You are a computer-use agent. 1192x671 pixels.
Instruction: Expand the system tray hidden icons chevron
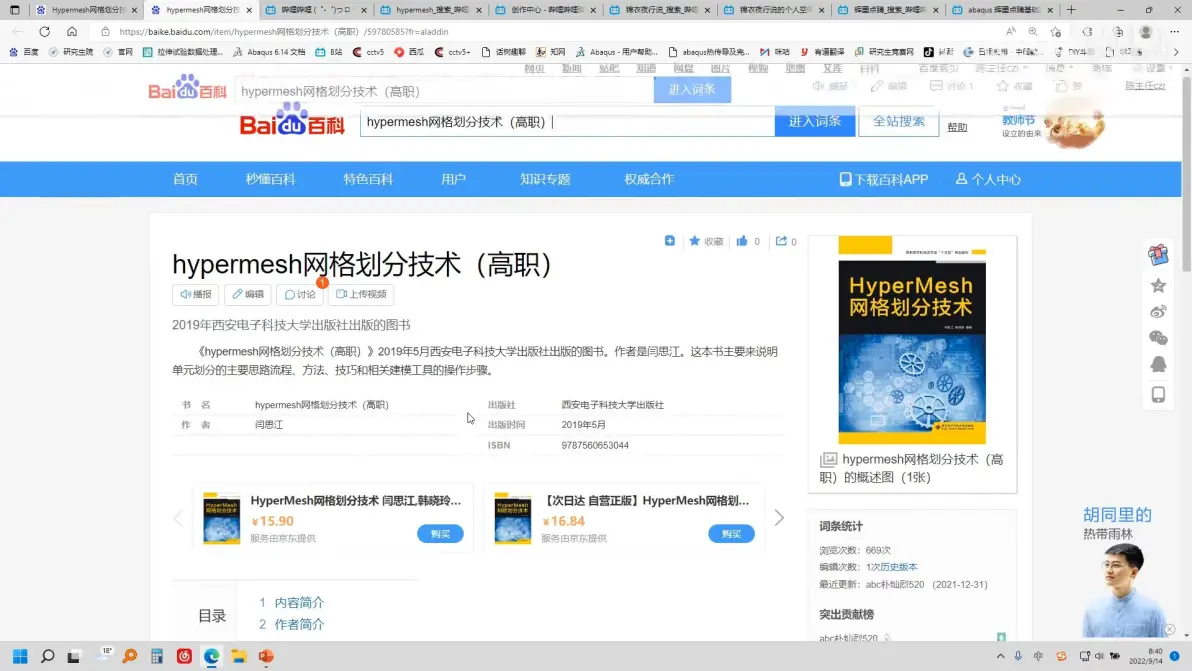1000,657
